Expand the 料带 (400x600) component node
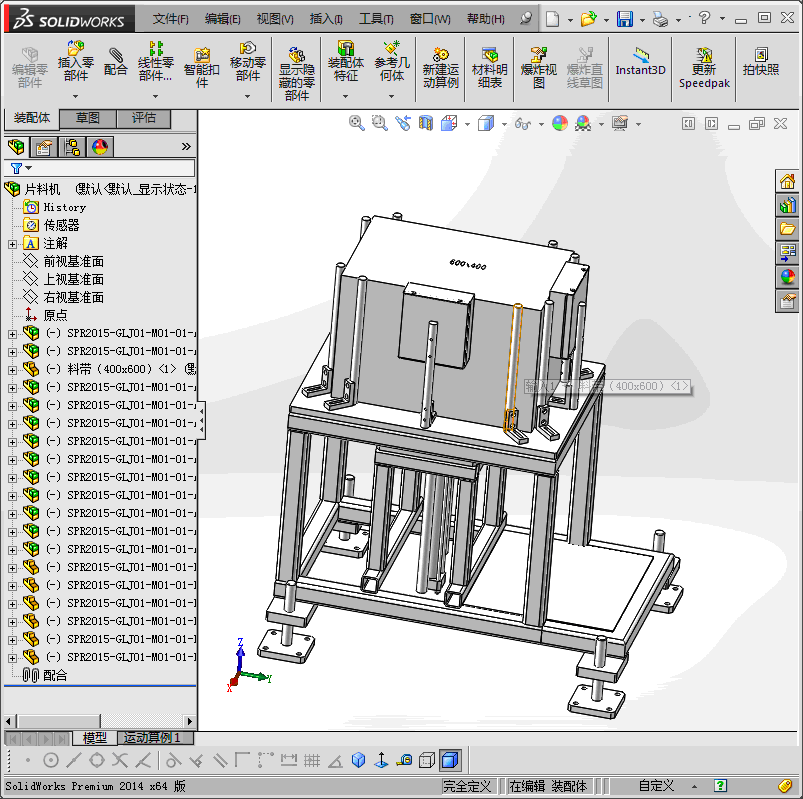This screenshot has width=803, height=799. [x=12, y=369]
